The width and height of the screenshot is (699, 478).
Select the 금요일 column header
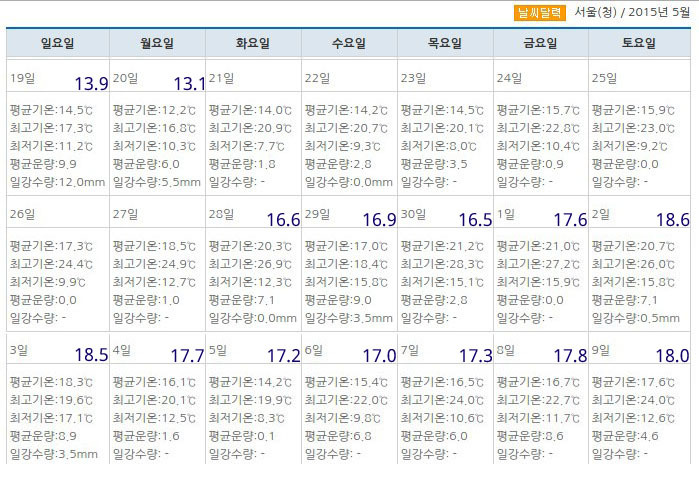tap(540, 43)
